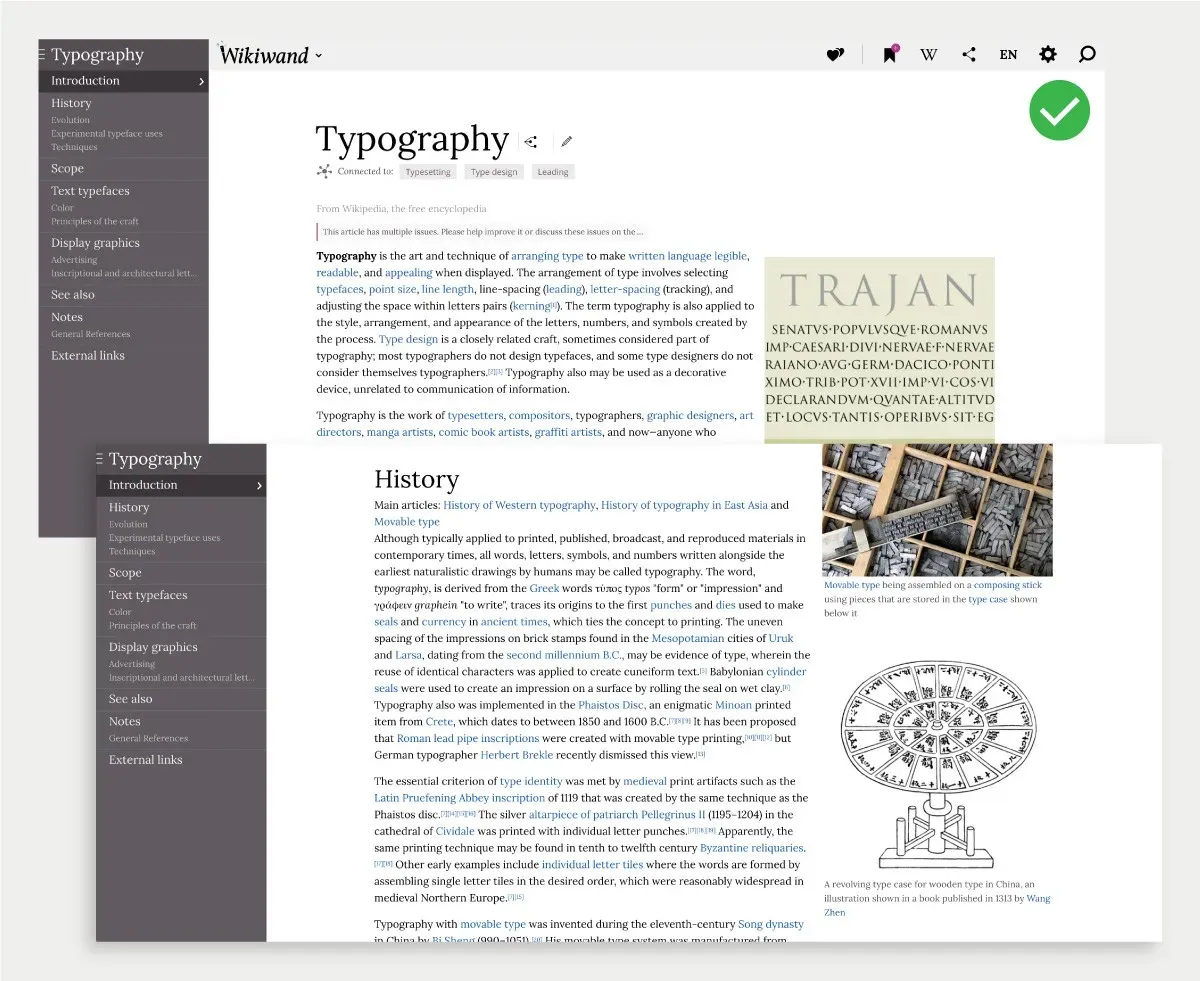This screenshot has width=1200, height=981.
Task: Toggle the hamburger menu beside upper Typography sidebar title
Action: (x=43, y=55)
